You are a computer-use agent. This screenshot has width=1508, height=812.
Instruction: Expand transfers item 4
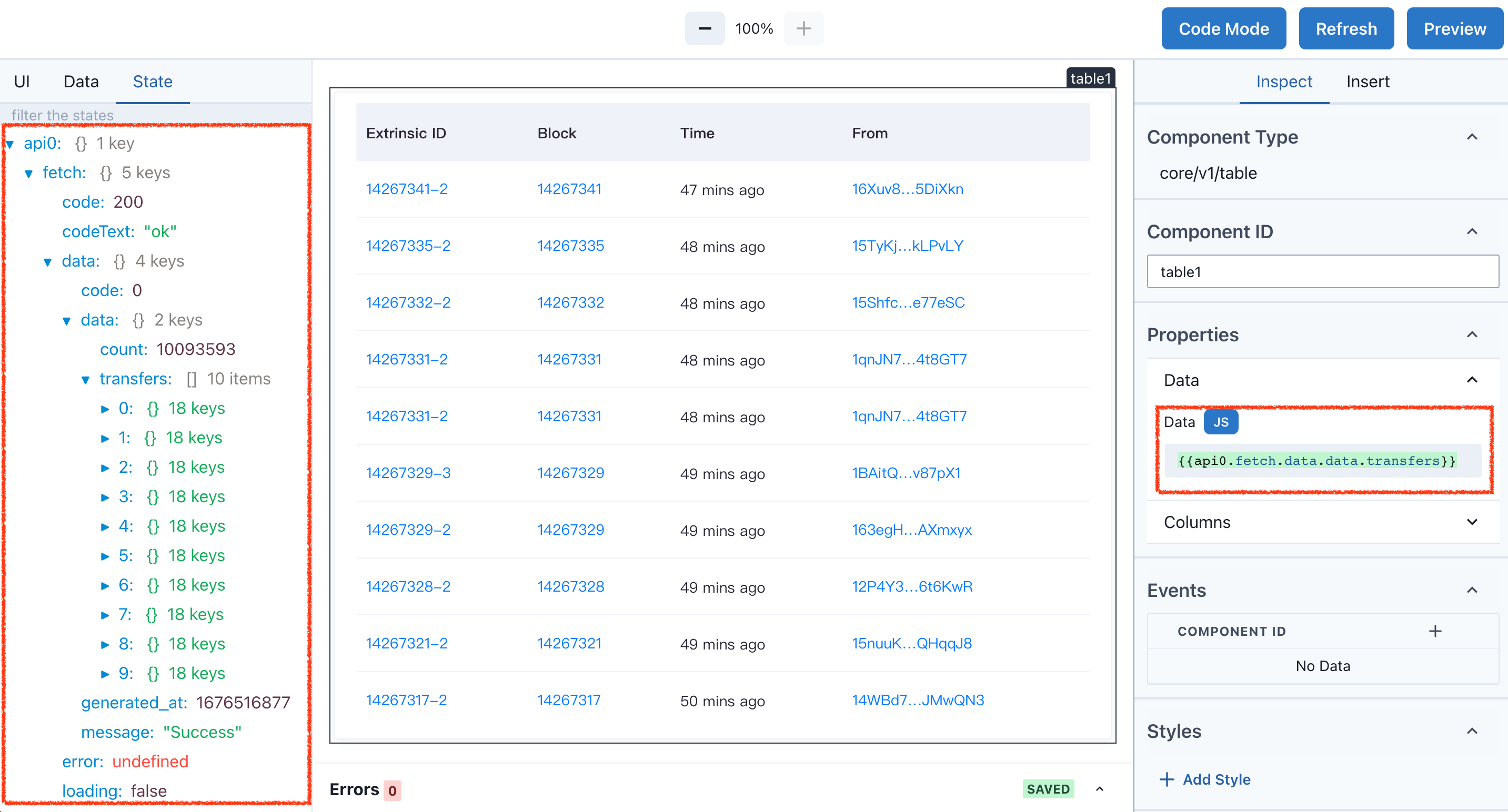click(x=105, y=526)
